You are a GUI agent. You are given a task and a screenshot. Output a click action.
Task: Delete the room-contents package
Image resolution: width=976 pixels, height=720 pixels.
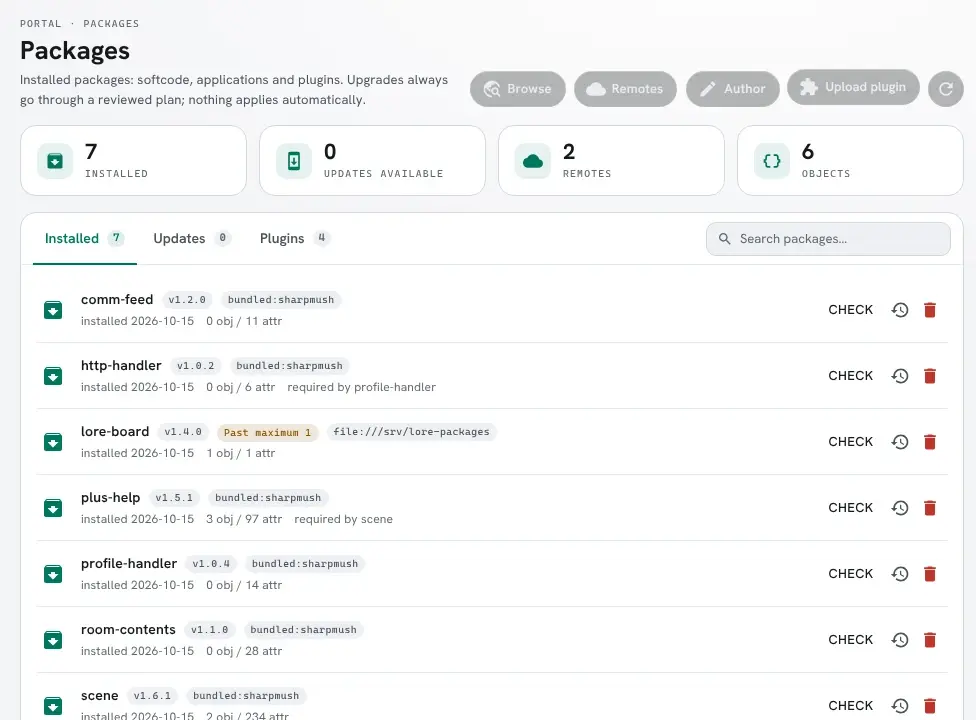[x=930, y=640]
